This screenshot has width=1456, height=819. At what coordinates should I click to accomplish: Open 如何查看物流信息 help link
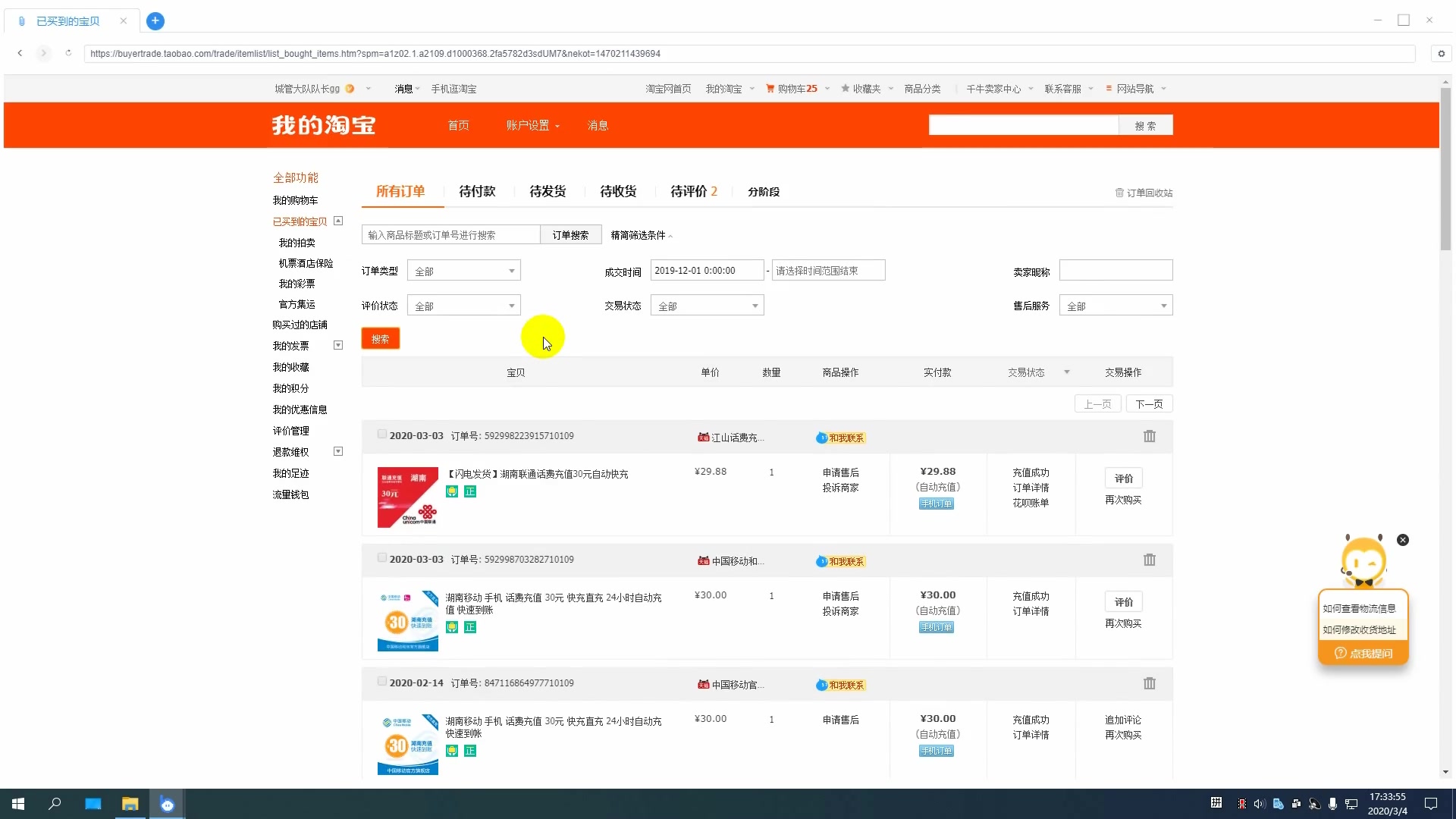click(1359, 608)
